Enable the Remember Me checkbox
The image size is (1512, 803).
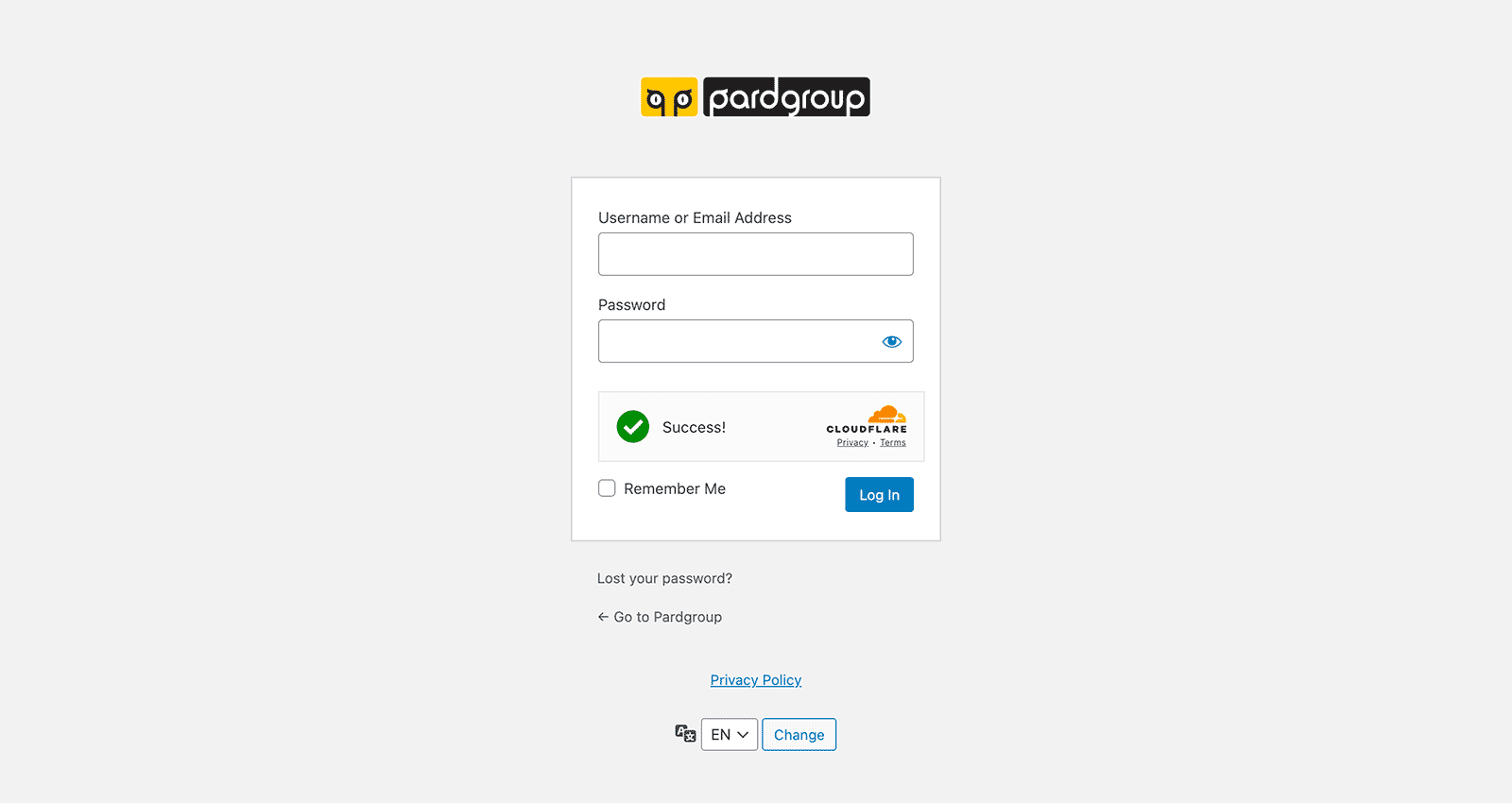pyautogui.click(x=607, y=488)
